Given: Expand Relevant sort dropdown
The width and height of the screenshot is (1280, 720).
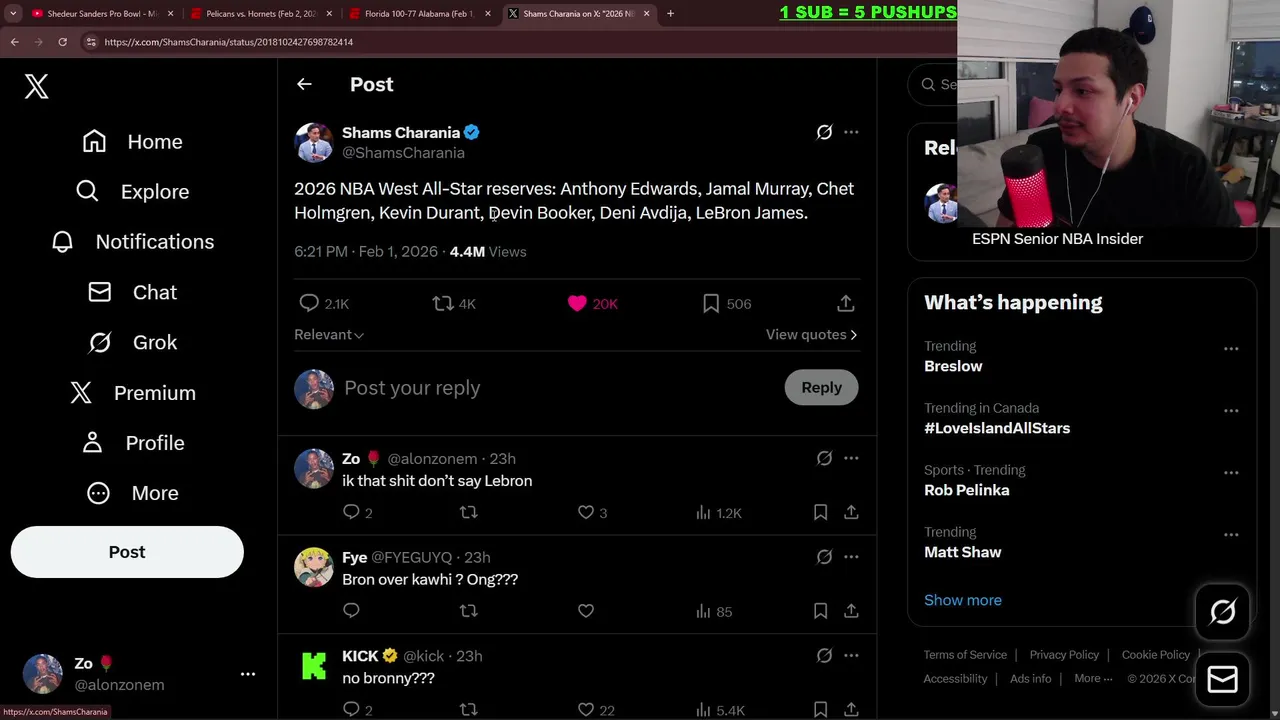Looking at the screenshot, I should [x=329, y=335].
